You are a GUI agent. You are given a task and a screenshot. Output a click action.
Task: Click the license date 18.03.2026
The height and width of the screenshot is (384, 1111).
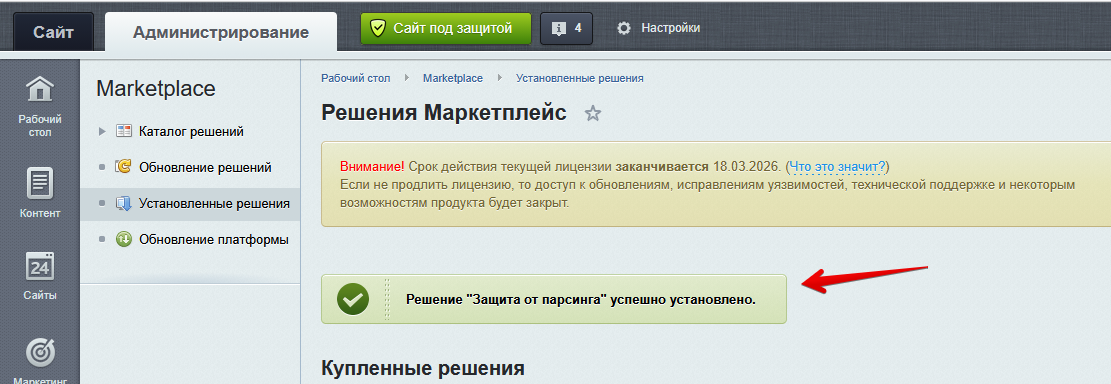(746, 166)
